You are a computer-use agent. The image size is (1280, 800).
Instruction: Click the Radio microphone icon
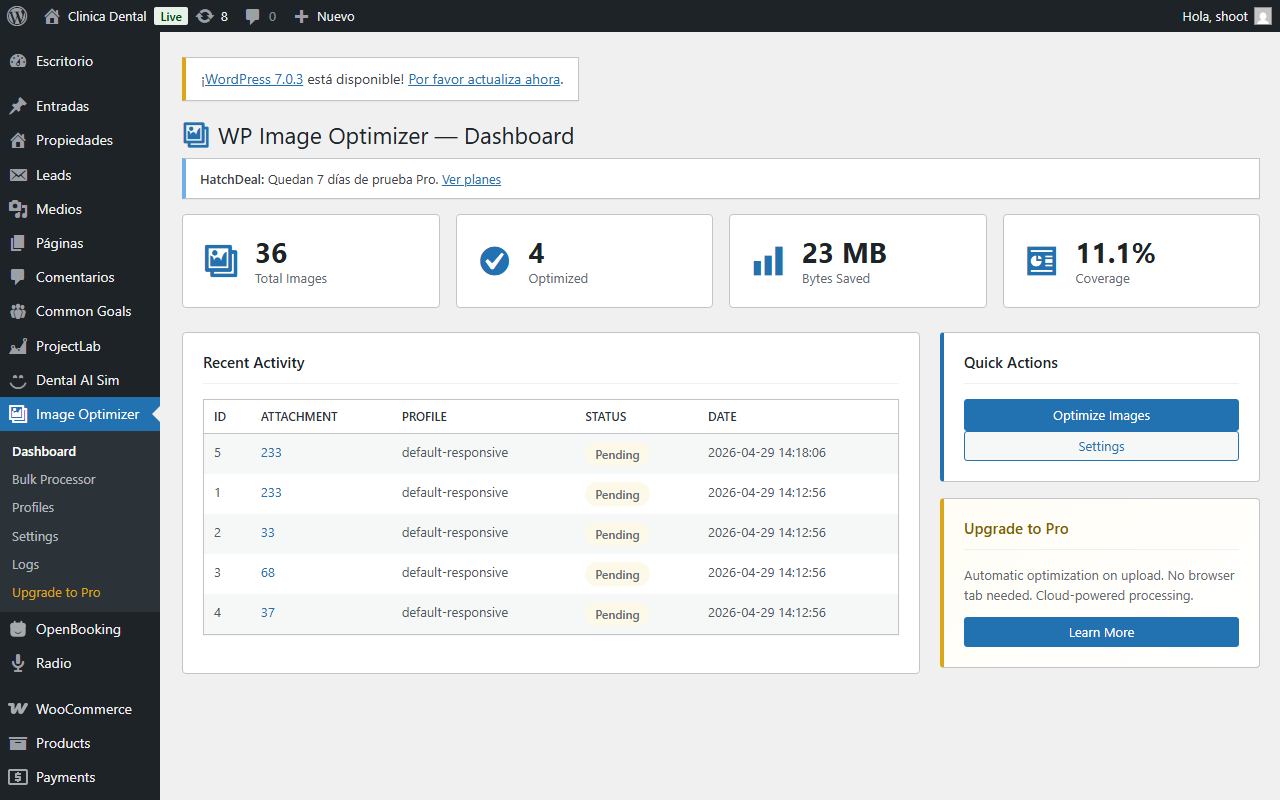pyautogui.click(x=18, y=663)
